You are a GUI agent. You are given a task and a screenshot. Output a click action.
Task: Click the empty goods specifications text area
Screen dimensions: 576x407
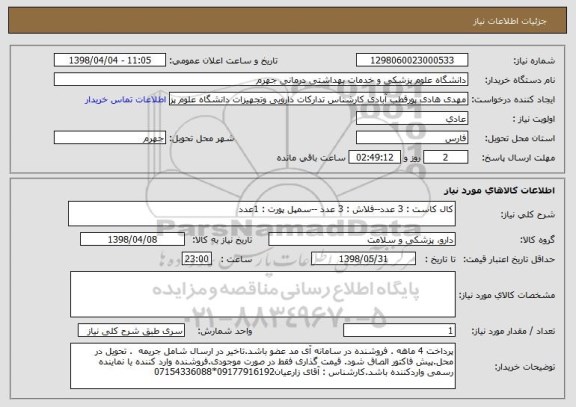point(263,294)
